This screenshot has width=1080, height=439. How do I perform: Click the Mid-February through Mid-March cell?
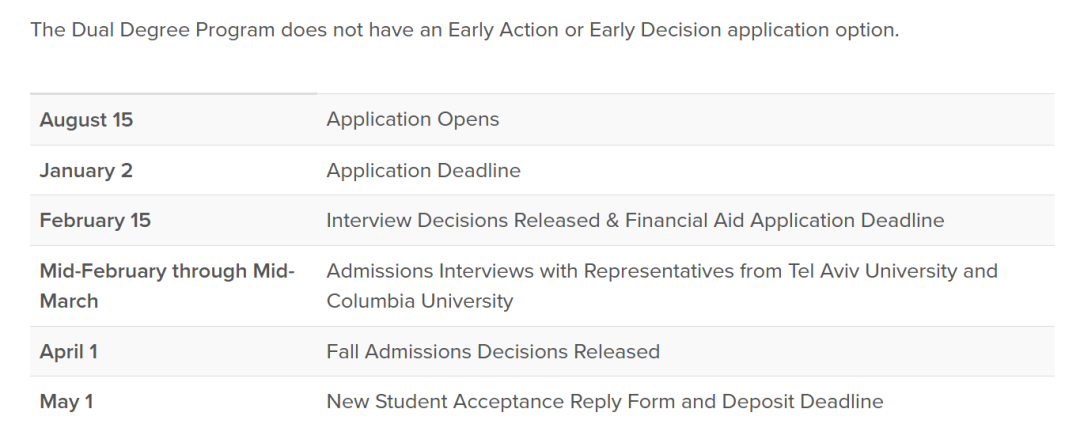tap(167, 286)
